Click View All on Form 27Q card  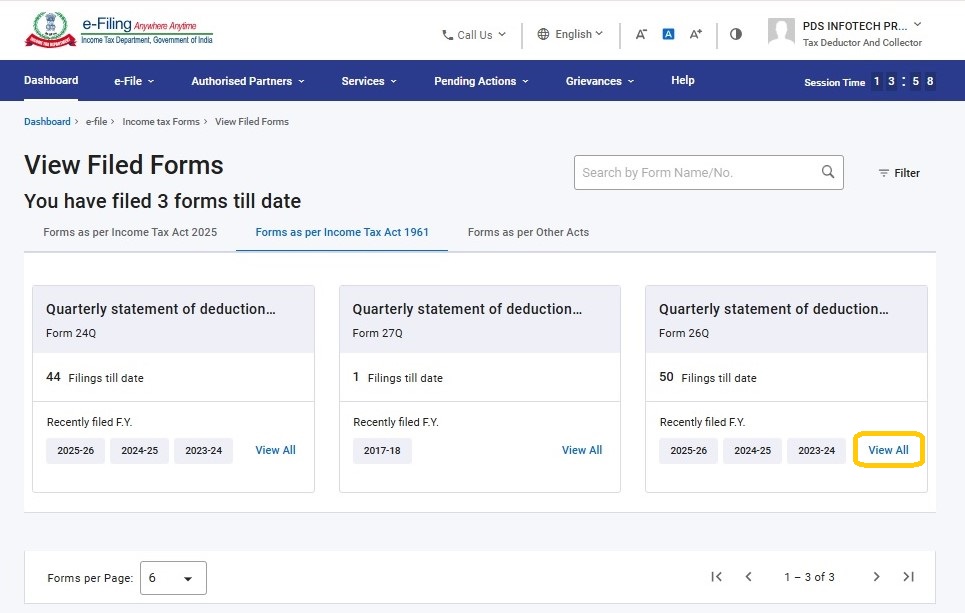tap(582, 450)
